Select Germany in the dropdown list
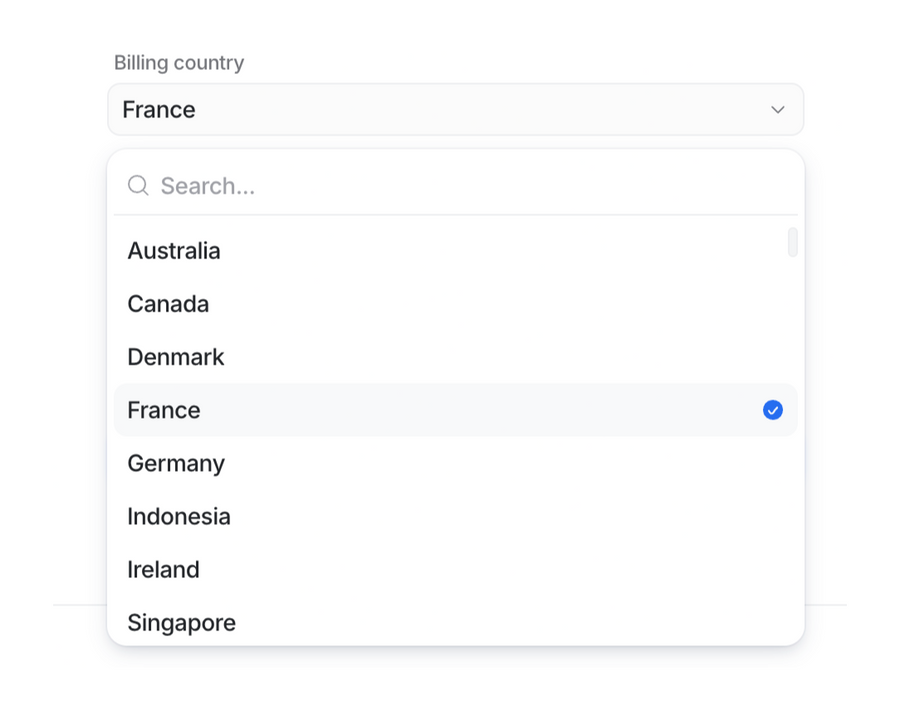Image resolution: width=900 pixels, height=721 pixels. pyautogui.click(x=176, y=463)
